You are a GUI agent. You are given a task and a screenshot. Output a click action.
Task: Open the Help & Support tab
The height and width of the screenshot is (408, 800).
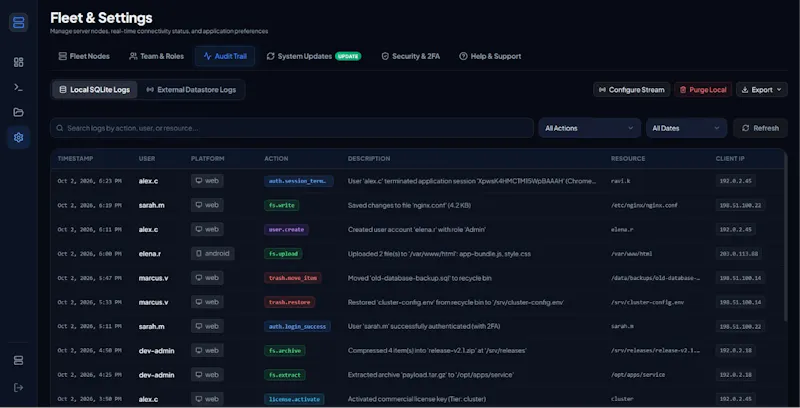[x=490, y=56]
